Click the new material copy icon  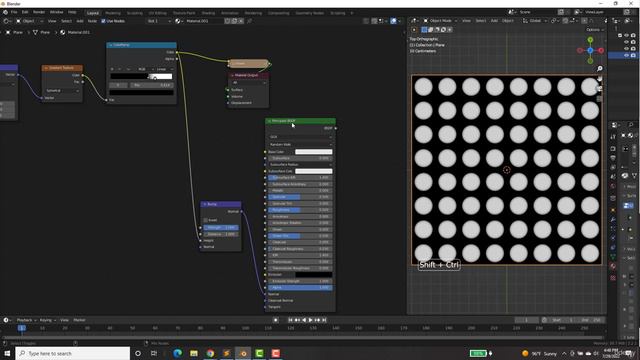[234, 21]
